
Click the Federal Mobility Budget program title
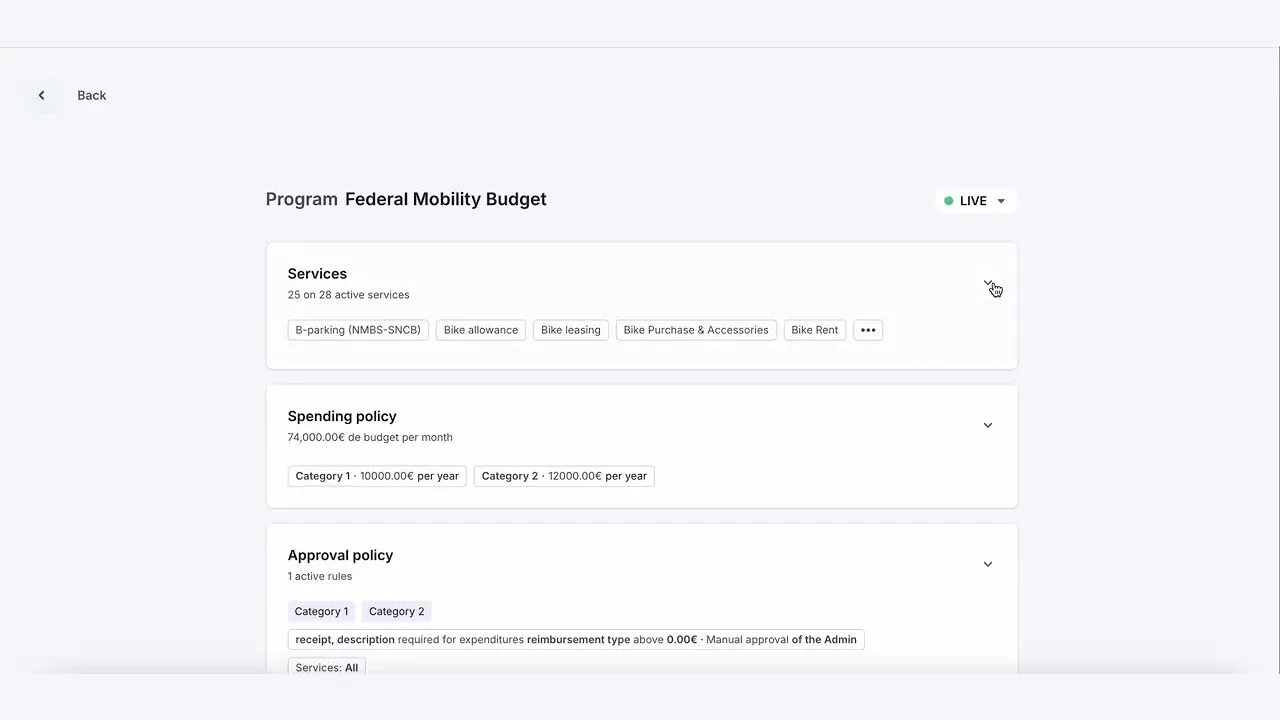pos(446,199)
